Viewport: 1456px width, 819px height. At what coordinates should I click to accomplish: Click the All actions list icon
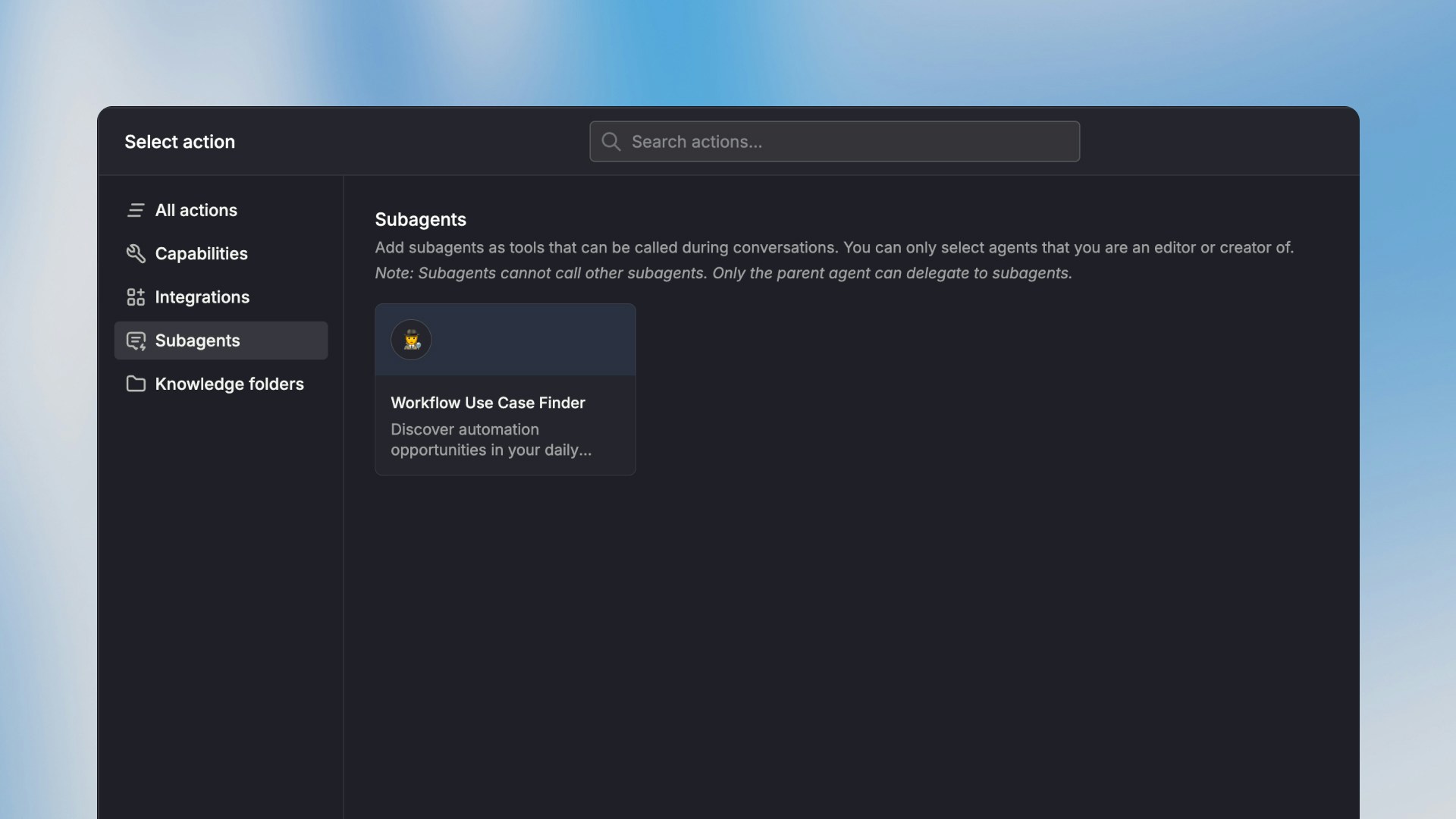(136, 210)
